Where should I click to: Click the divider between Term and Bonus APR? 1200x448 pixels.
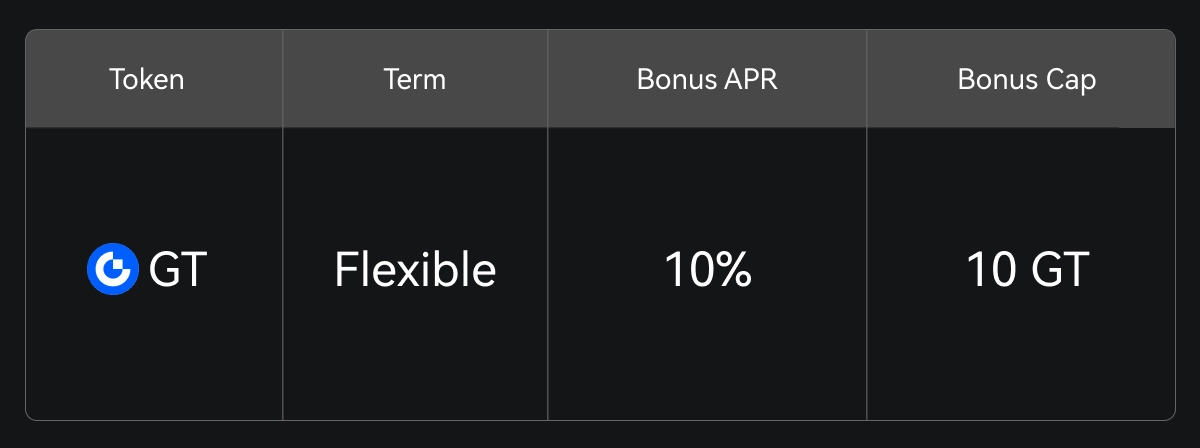pyautogui.click(x=548, y=270)
